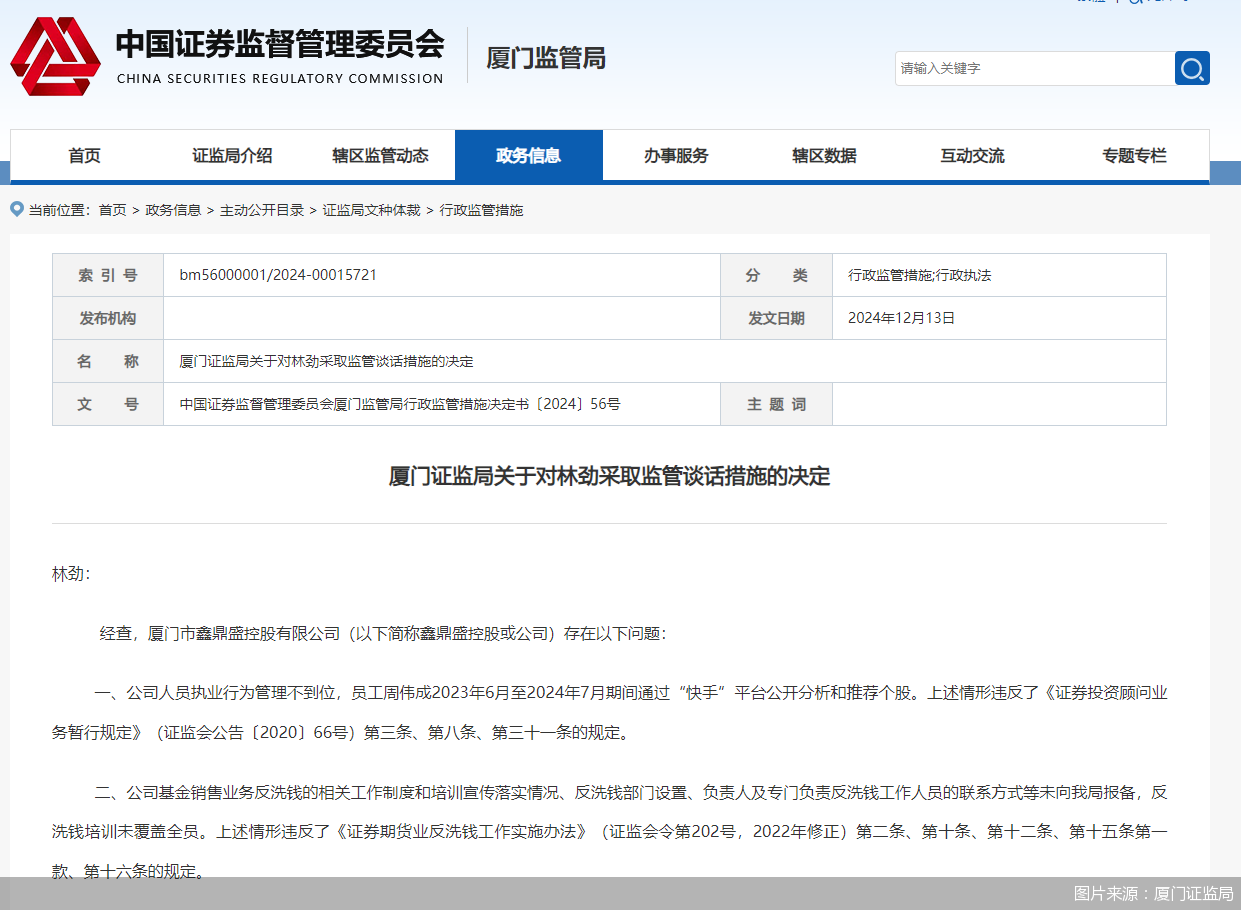Click the index number bm56000001/2024-00015721
Screen dimensions: 1241x910
278,275
